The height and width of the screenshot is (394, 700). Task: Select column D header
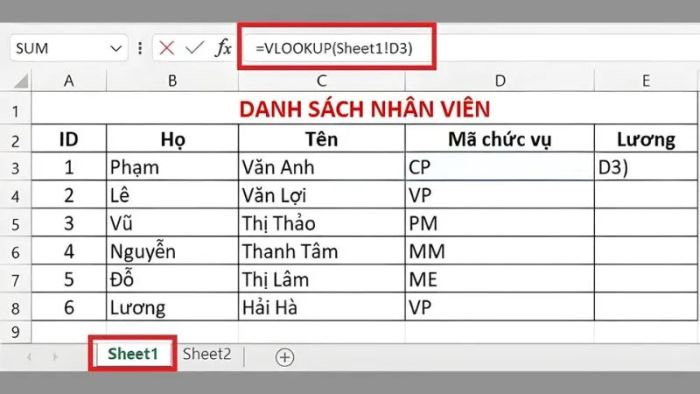[500, 81]
